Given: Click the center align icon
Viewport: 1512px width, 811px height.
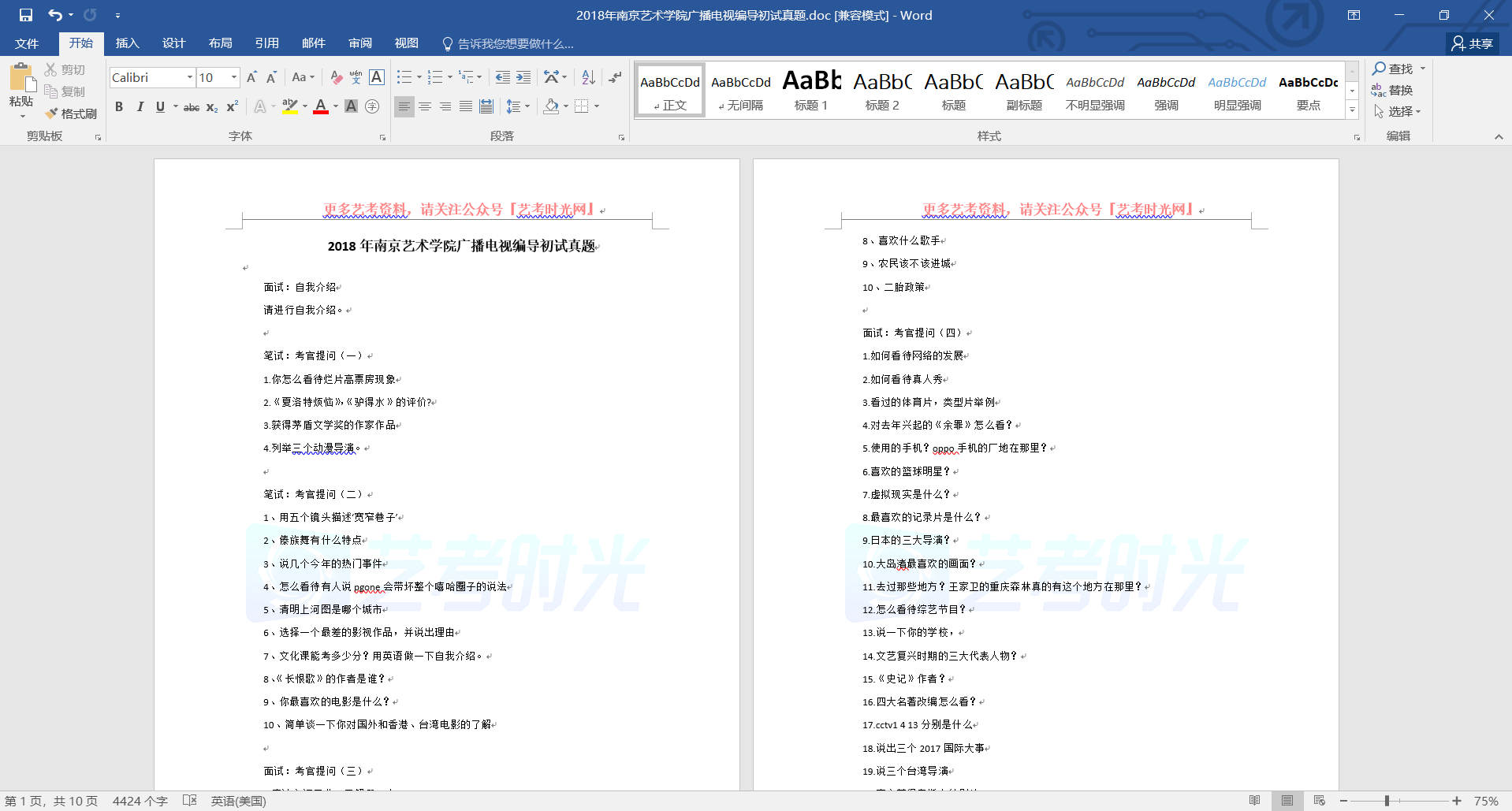Looking at the screenshot, I should click(425, 106).
